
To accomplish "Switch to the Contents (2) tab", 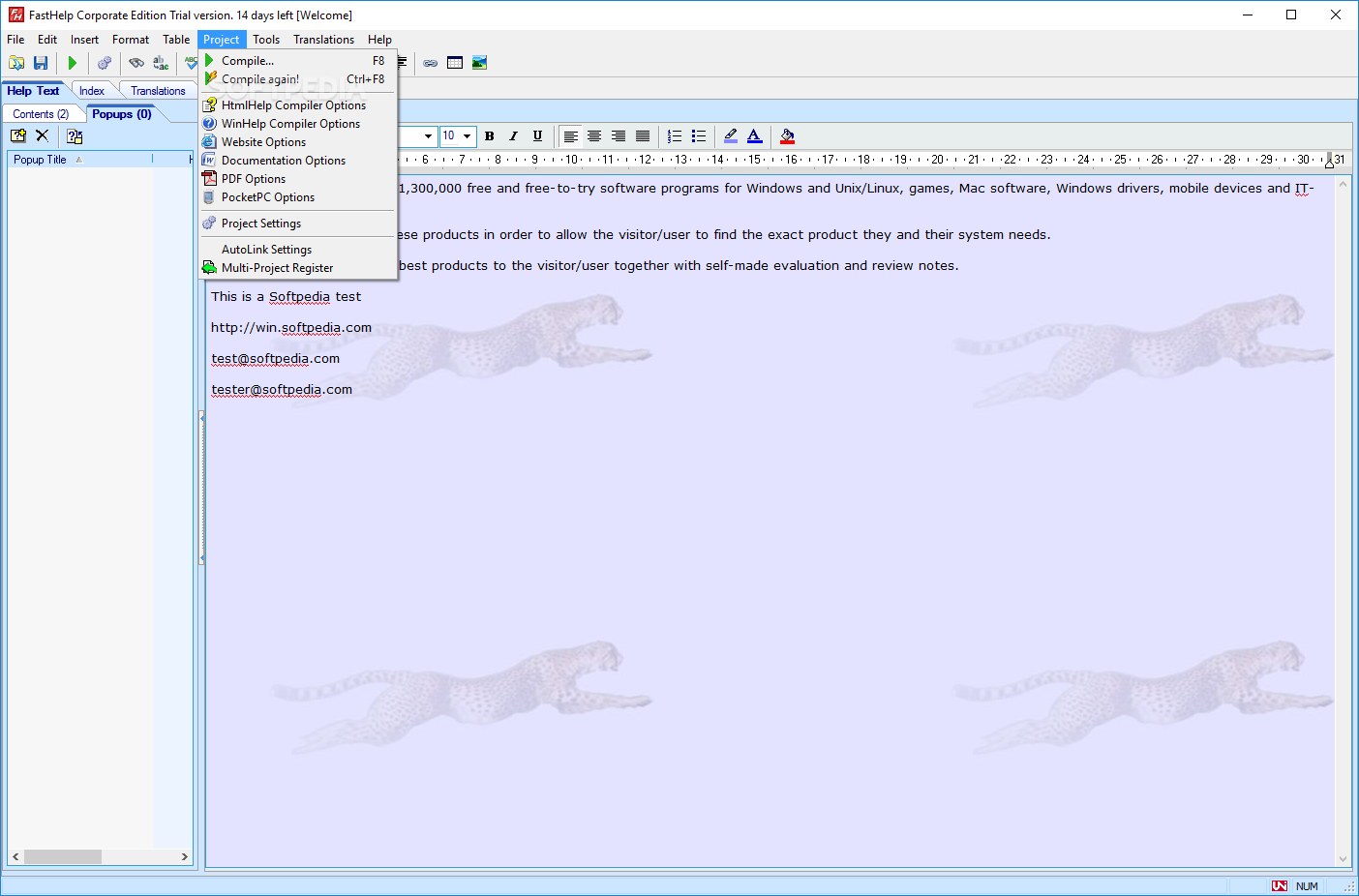I will click(41, 114).
